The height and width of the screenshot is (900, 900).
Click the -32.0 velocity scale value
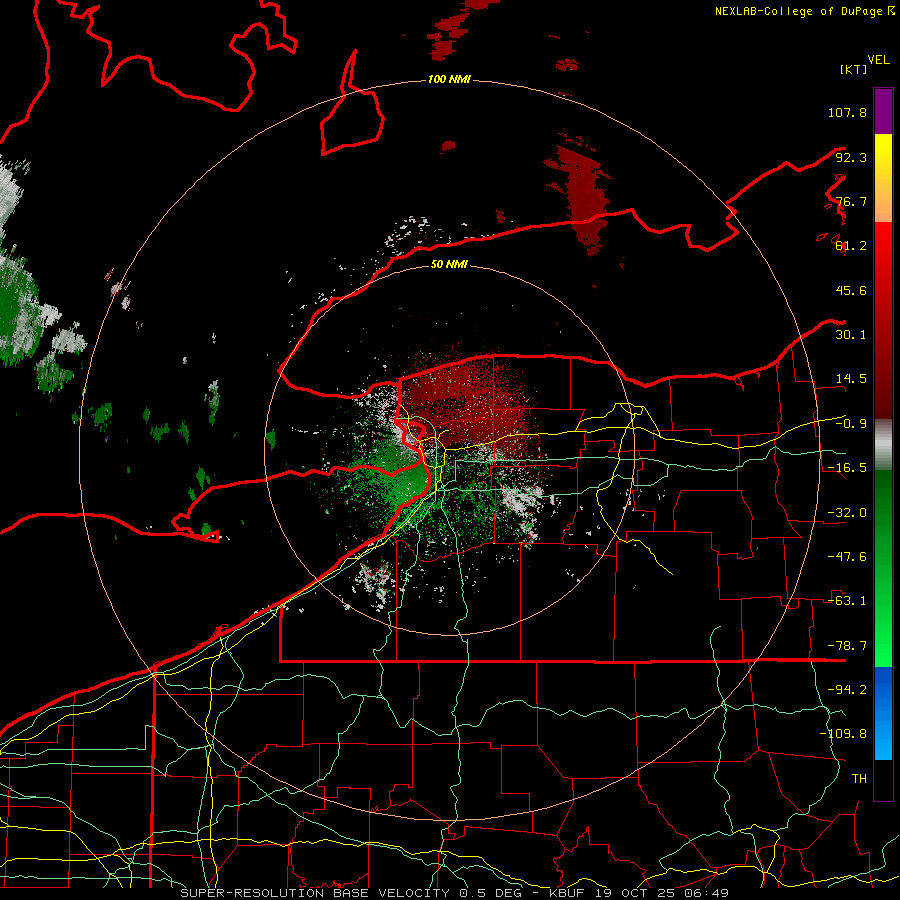click(847, 513)
